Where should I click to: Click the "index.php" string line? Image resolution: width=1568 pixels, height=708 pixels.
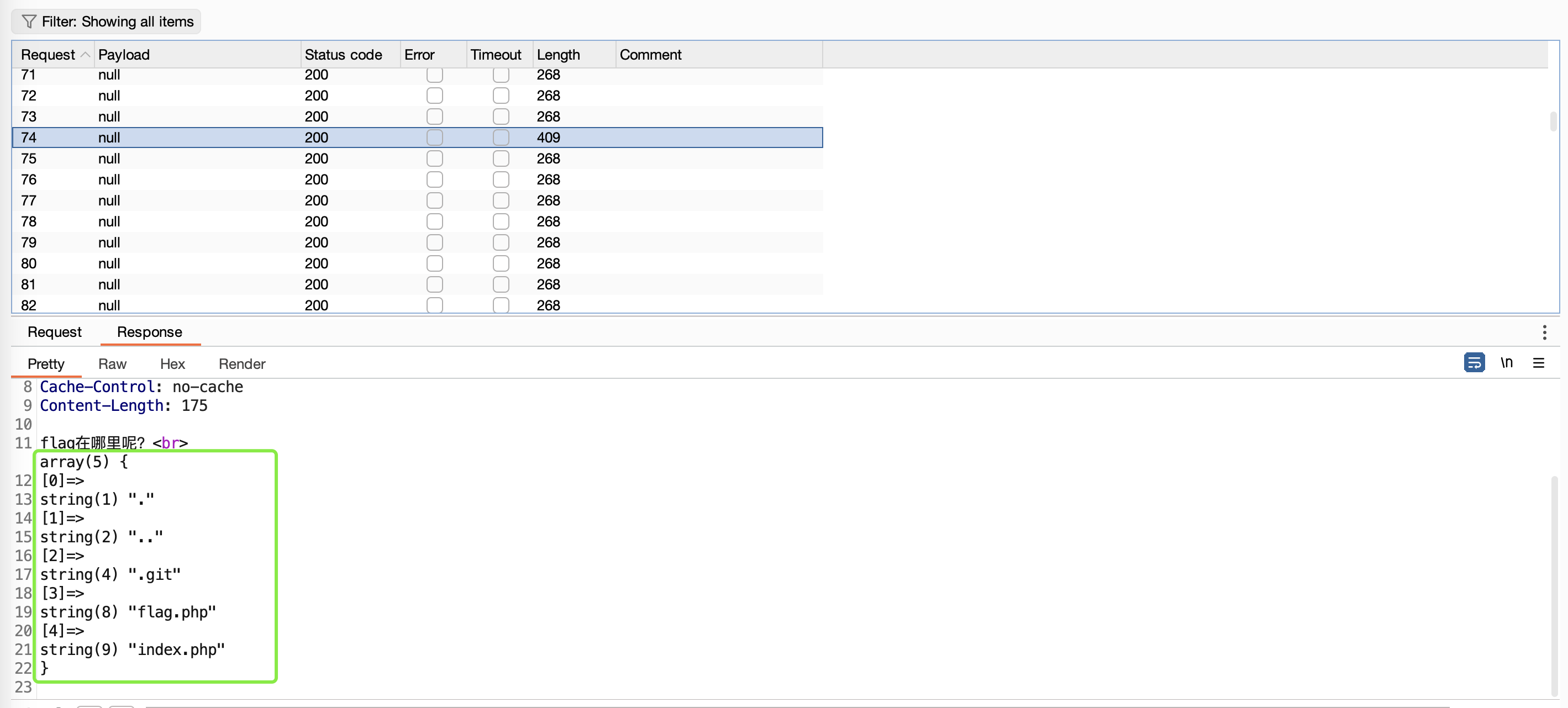coord(132,649)
